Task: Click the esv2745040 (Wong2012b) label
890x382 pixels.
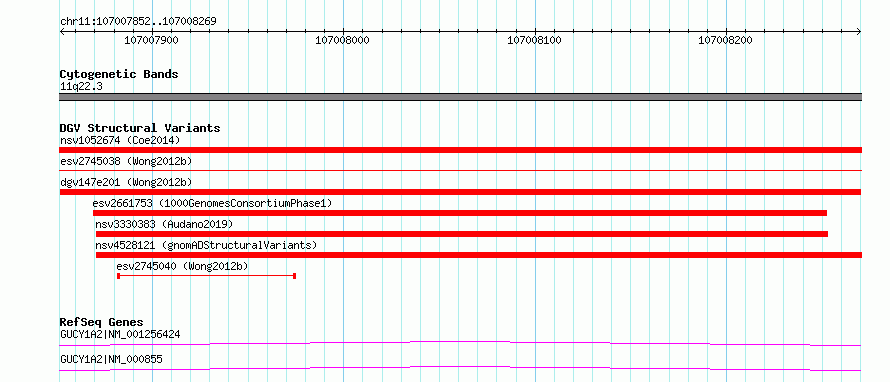Action: click(182, 266)
